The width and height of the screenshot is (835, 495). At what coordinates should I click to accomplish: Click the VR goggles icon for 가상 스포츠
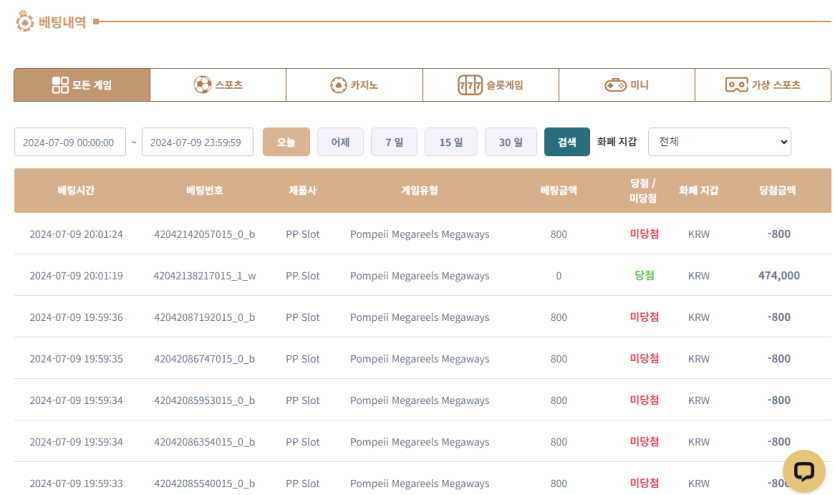[736, 85]
